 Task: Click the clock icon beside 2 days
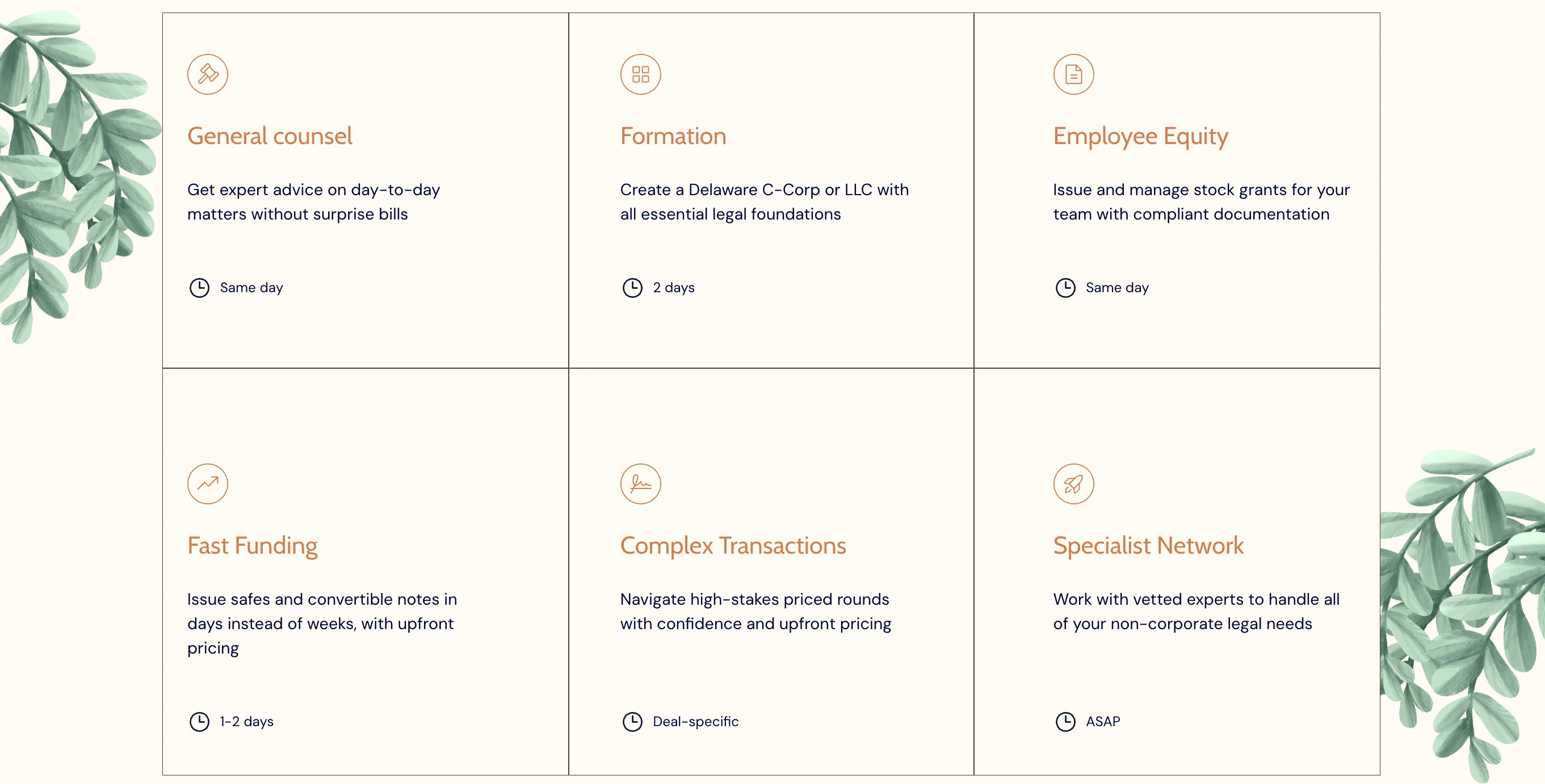[632, 288]
